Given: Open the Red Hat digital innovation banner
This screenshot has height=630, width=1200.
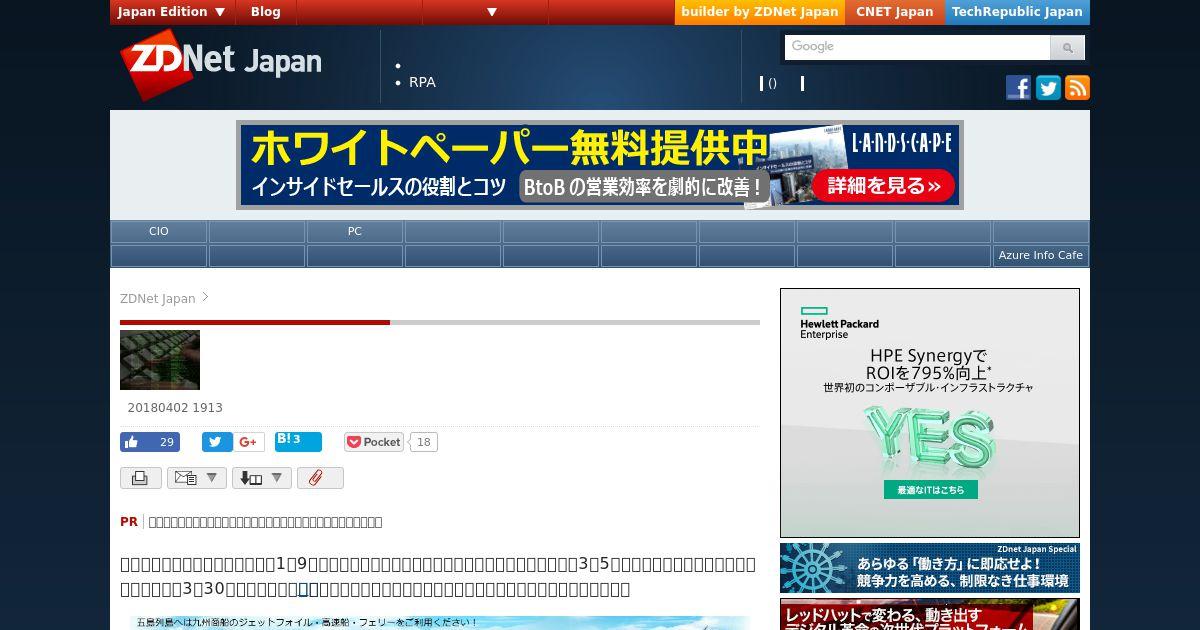Looking at the screenshot, I should pos(930,614).
